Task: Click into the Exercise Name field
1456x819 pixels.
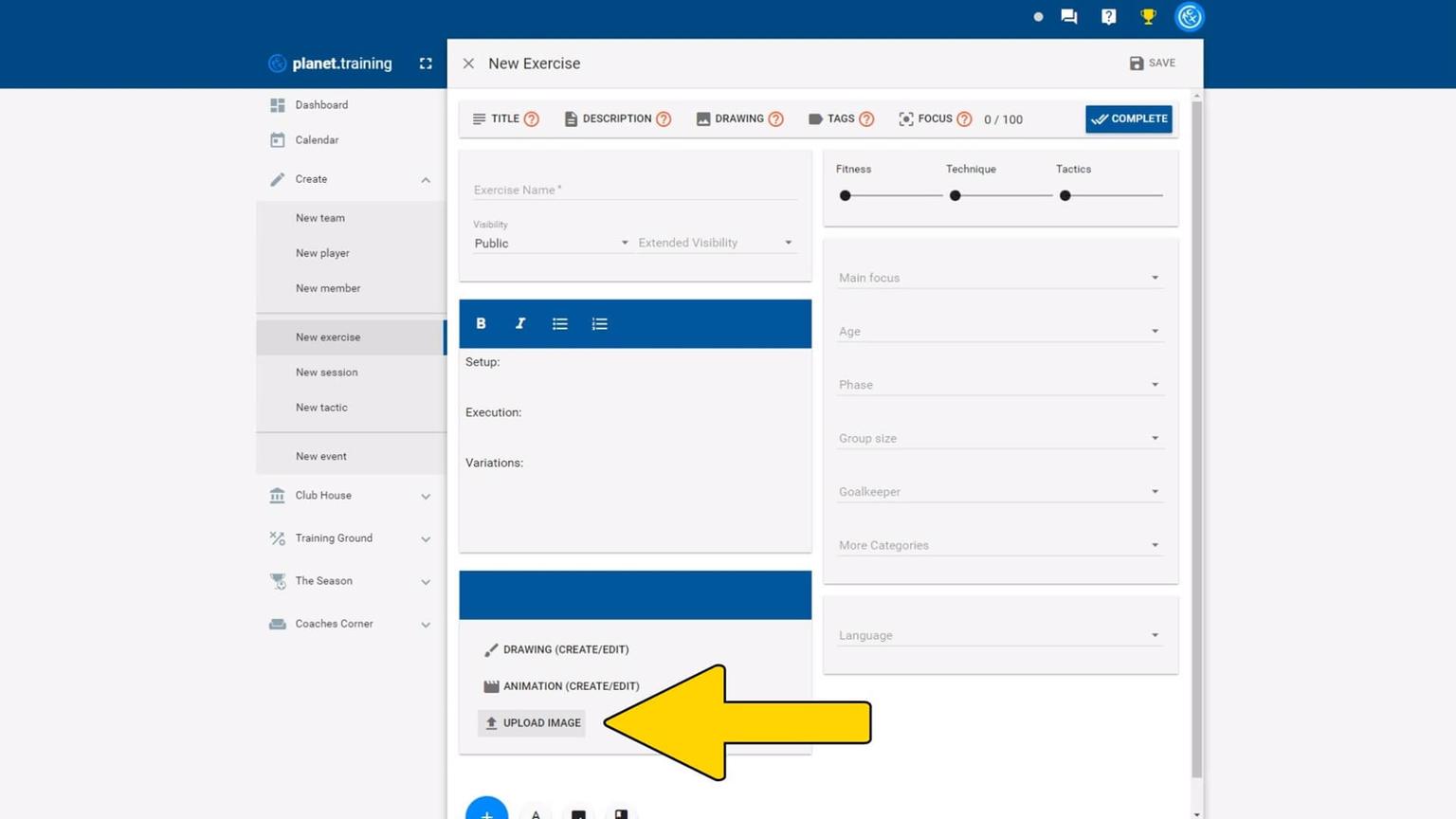Action: [x=634, y=190]
